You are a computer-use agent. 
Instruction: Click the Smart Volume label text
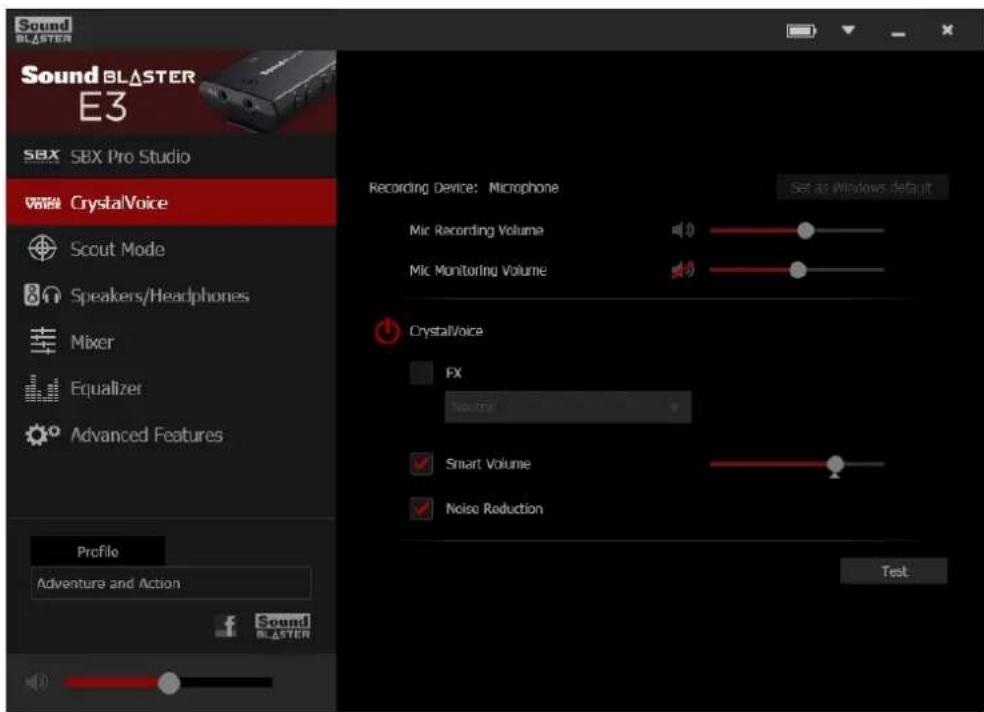488,464
